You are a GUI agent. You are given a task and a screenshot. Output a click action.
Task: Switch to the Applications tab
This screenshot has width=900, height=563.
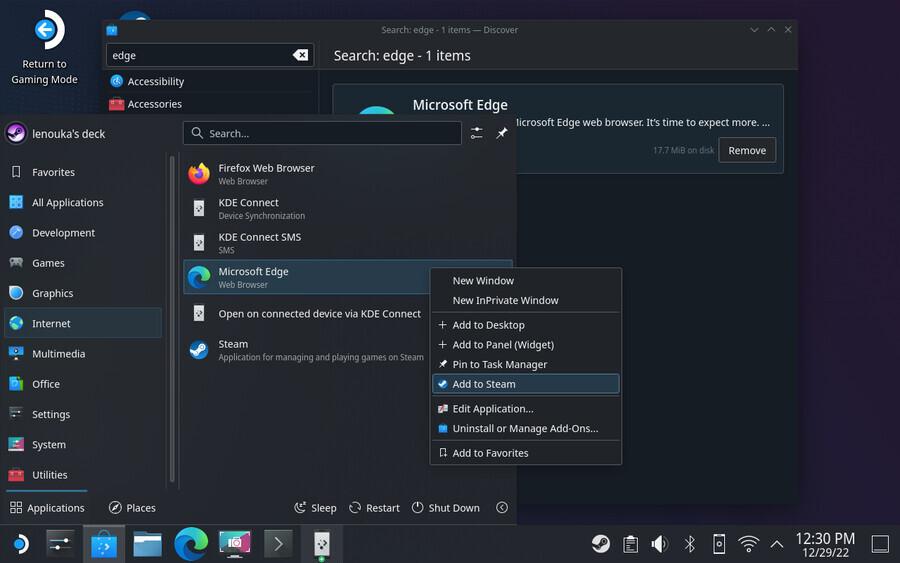point(47,507)
